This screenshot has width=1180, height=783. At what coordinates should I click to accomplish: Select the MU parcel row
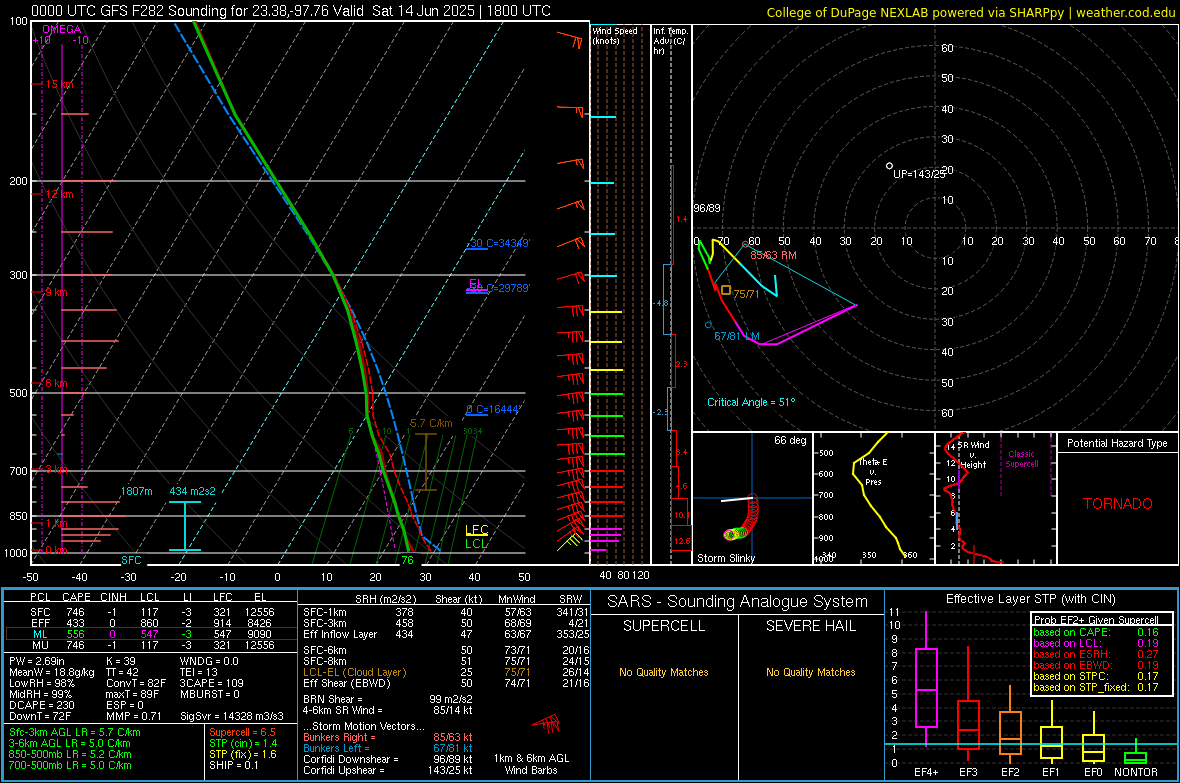pyautogui.click(x=151, y=645)
